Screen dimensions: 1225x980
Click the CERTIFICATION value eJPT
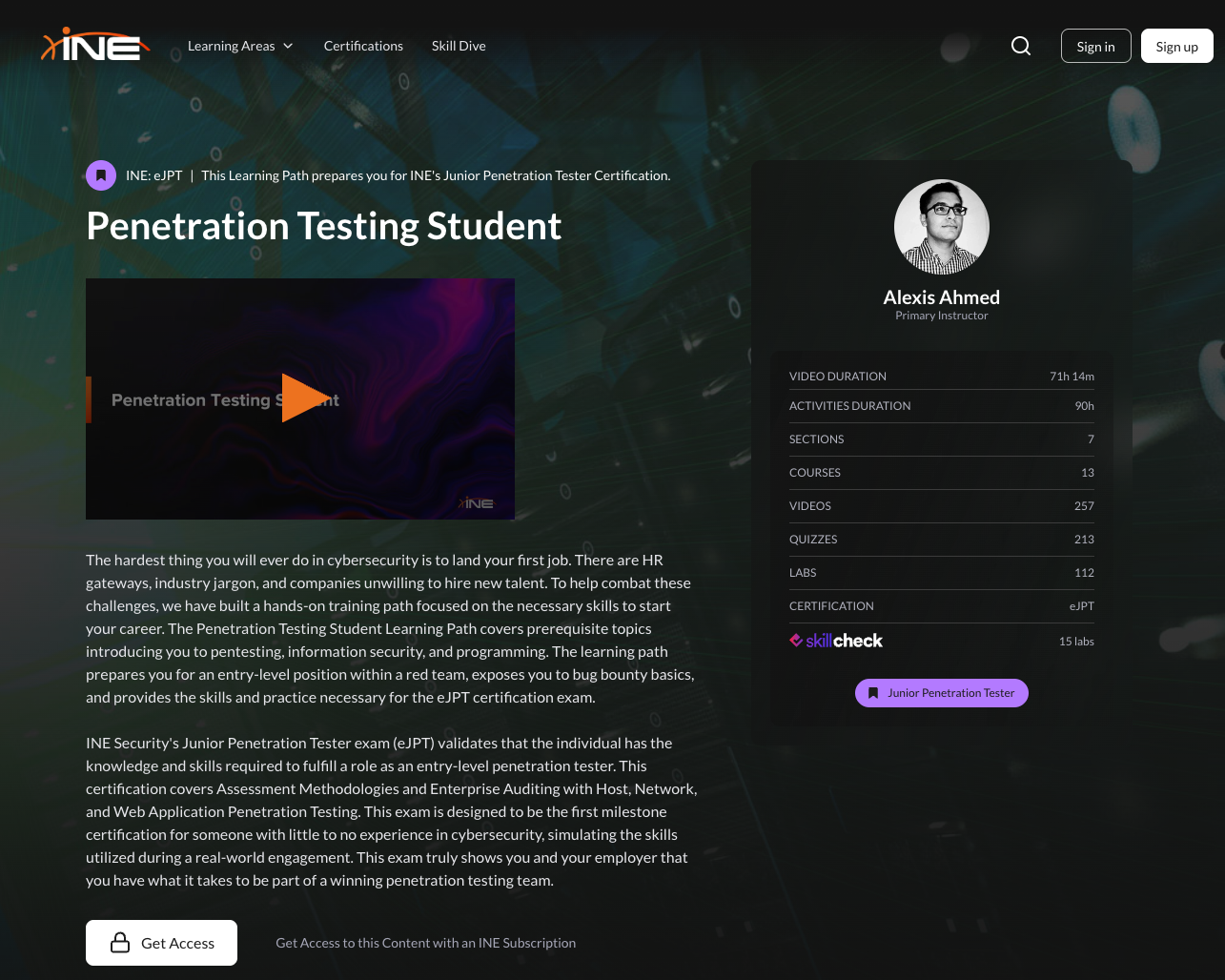point(1082,606)
